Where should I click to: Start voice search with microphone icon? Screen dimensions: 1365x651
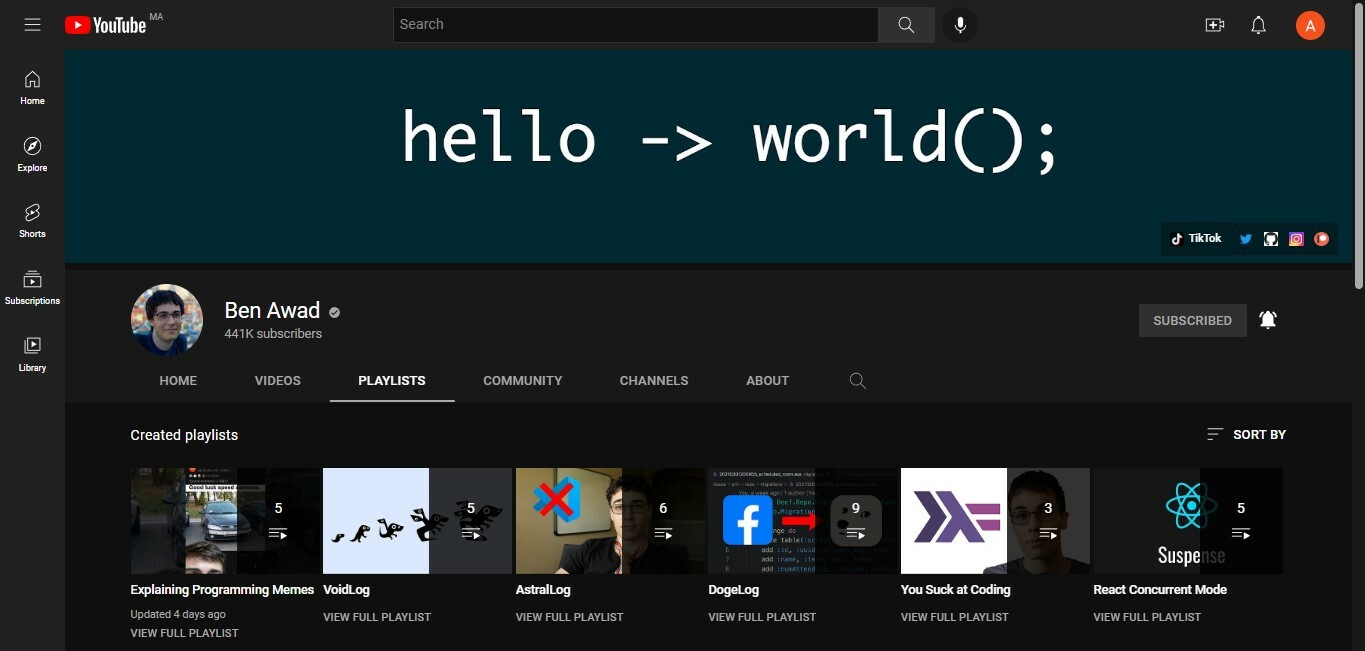(960, 25)
